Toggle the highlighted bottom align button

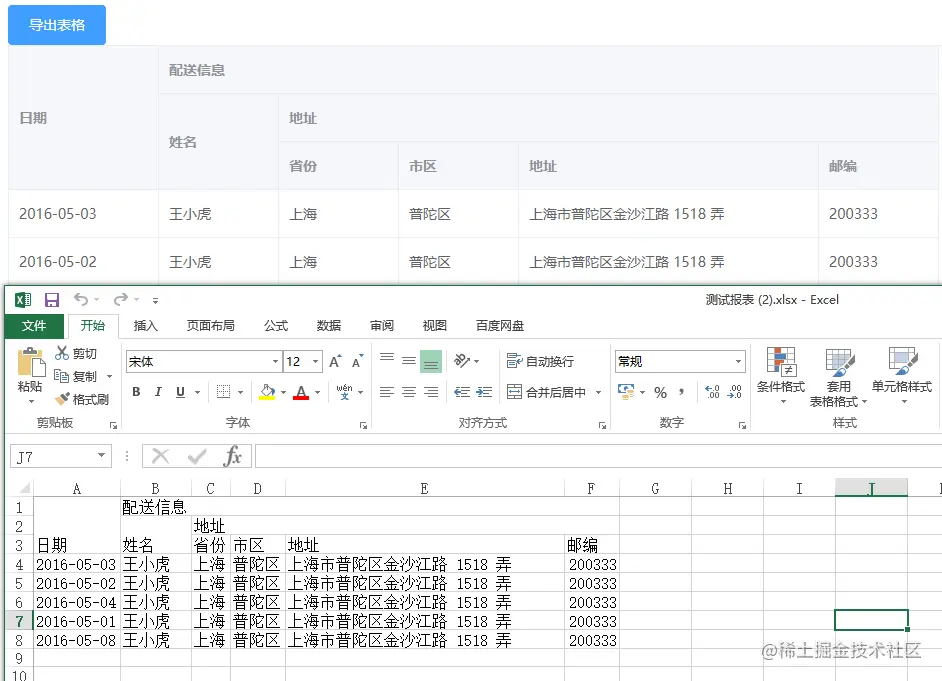tap(431, 362)
